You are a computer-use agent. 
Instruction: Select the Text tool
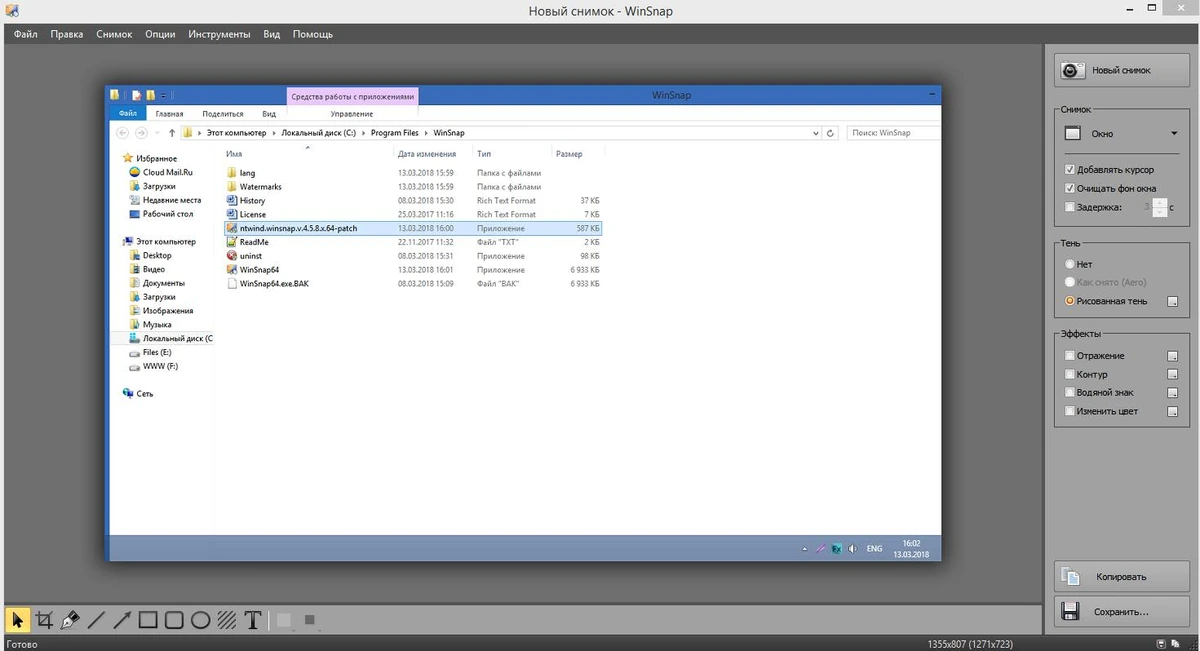252,620
